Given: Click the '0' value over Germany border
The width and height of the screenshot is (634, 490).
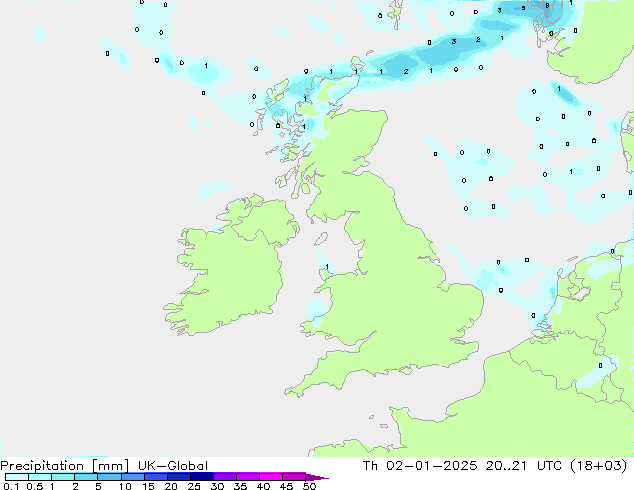Looking at the screenshot, I should tap(600, 365).
